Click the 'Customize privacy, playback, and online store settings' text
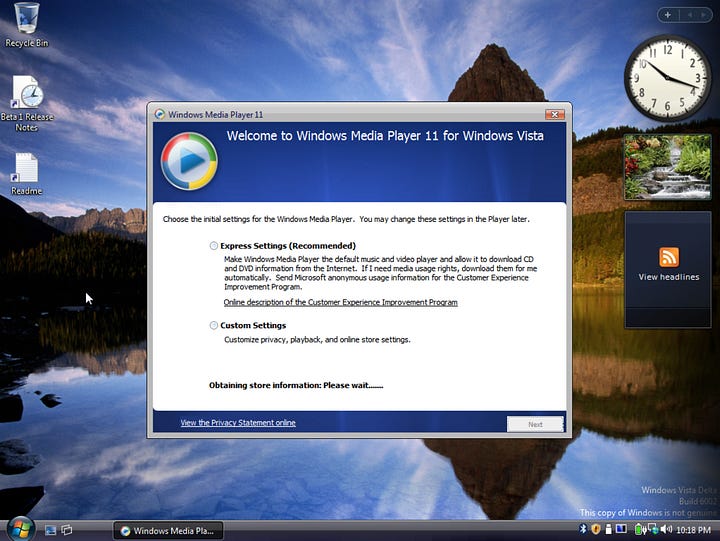The image size is (720, 541). [317, 340]
